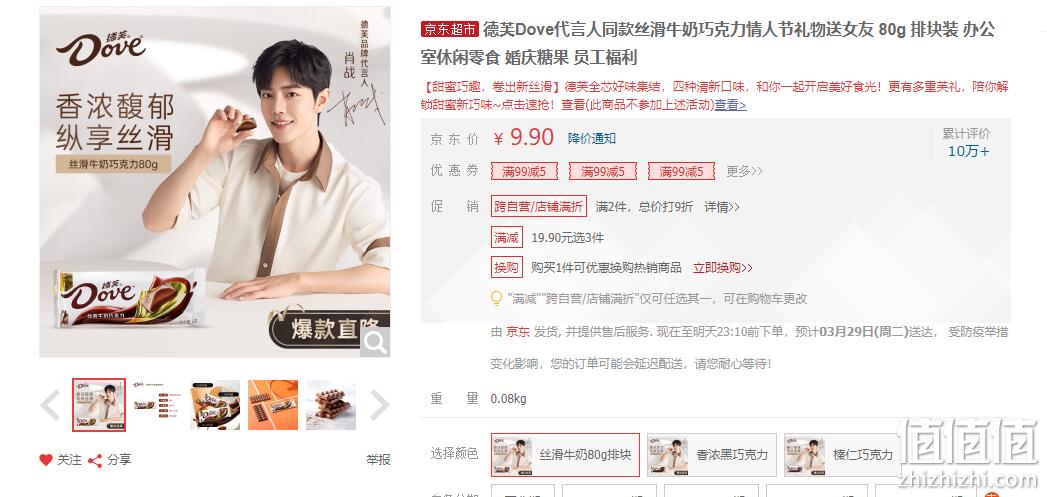Select the 香浓黑巧克力 flavor option
This screenshot has width=1047, height=497.
coord(712,455)
